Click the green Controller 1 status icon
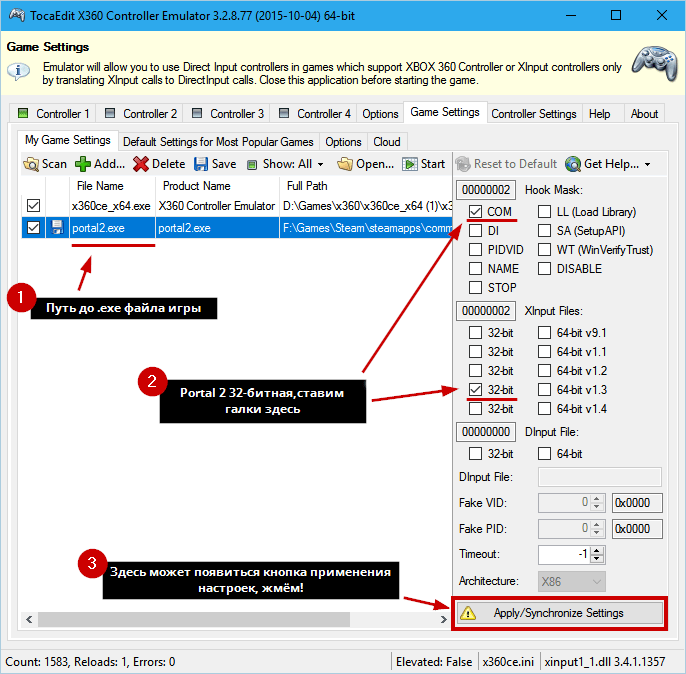686x674 pixels. 23,114
